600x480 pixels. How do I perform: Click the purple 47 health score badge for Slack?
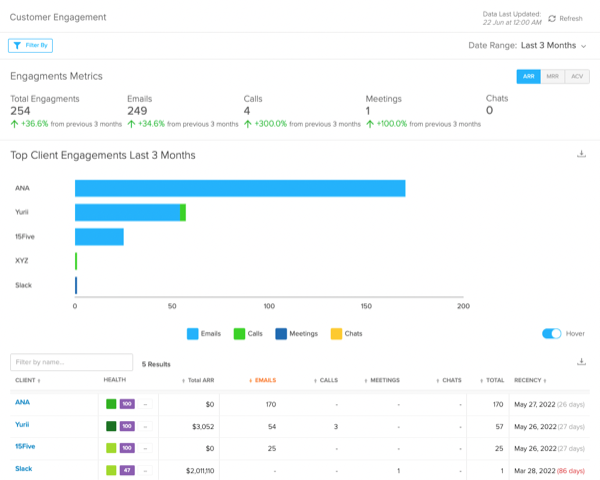pos(127,468)
